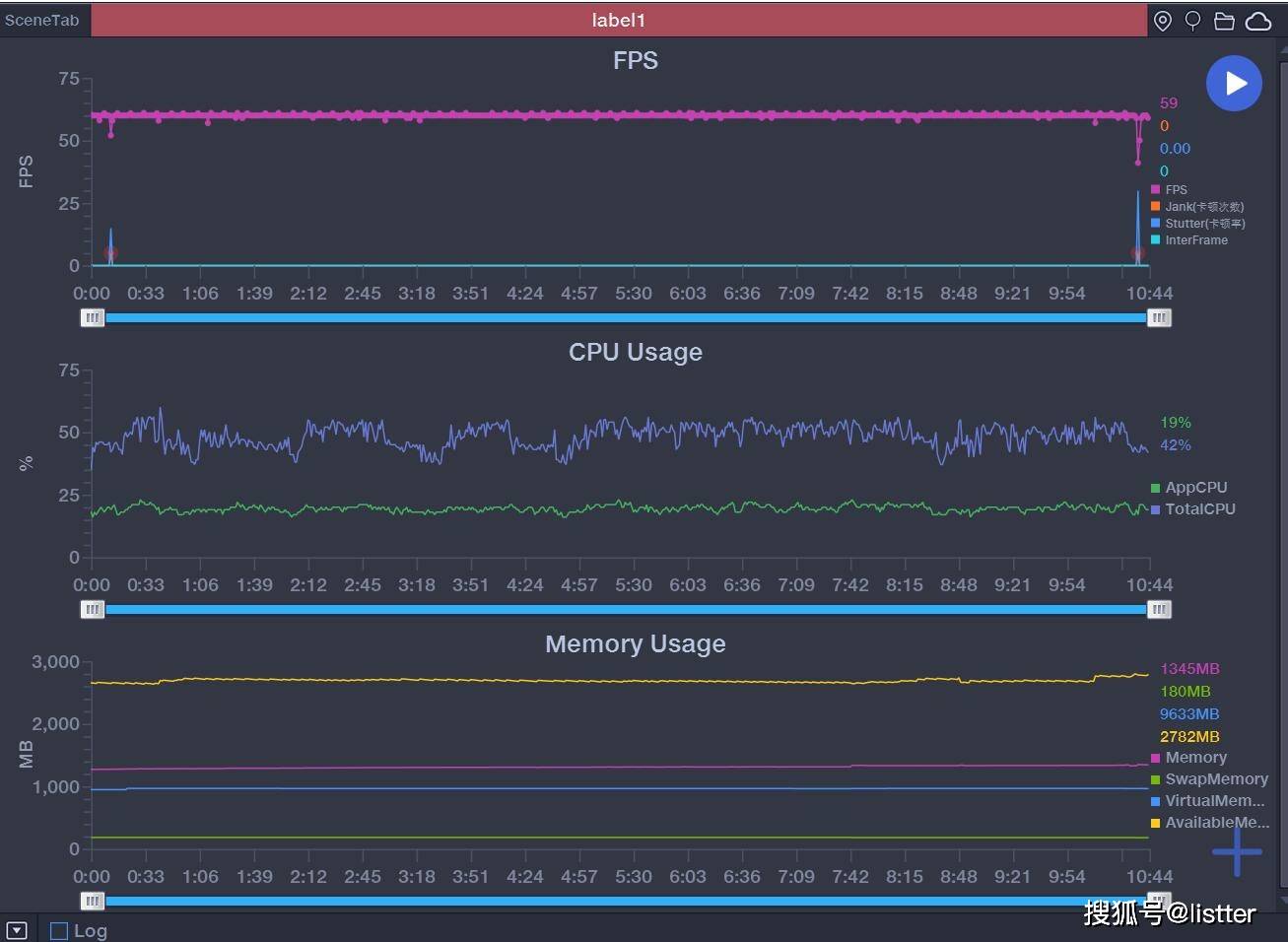The image size is (1288, 942).
Task: Click the round pushpin marker icon
Action: pyautogui.click(x=1192, y=21)
